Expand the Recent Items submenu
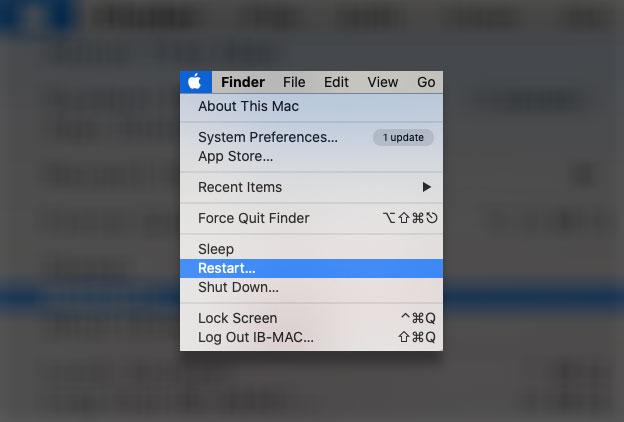 [x=240, y=187]
